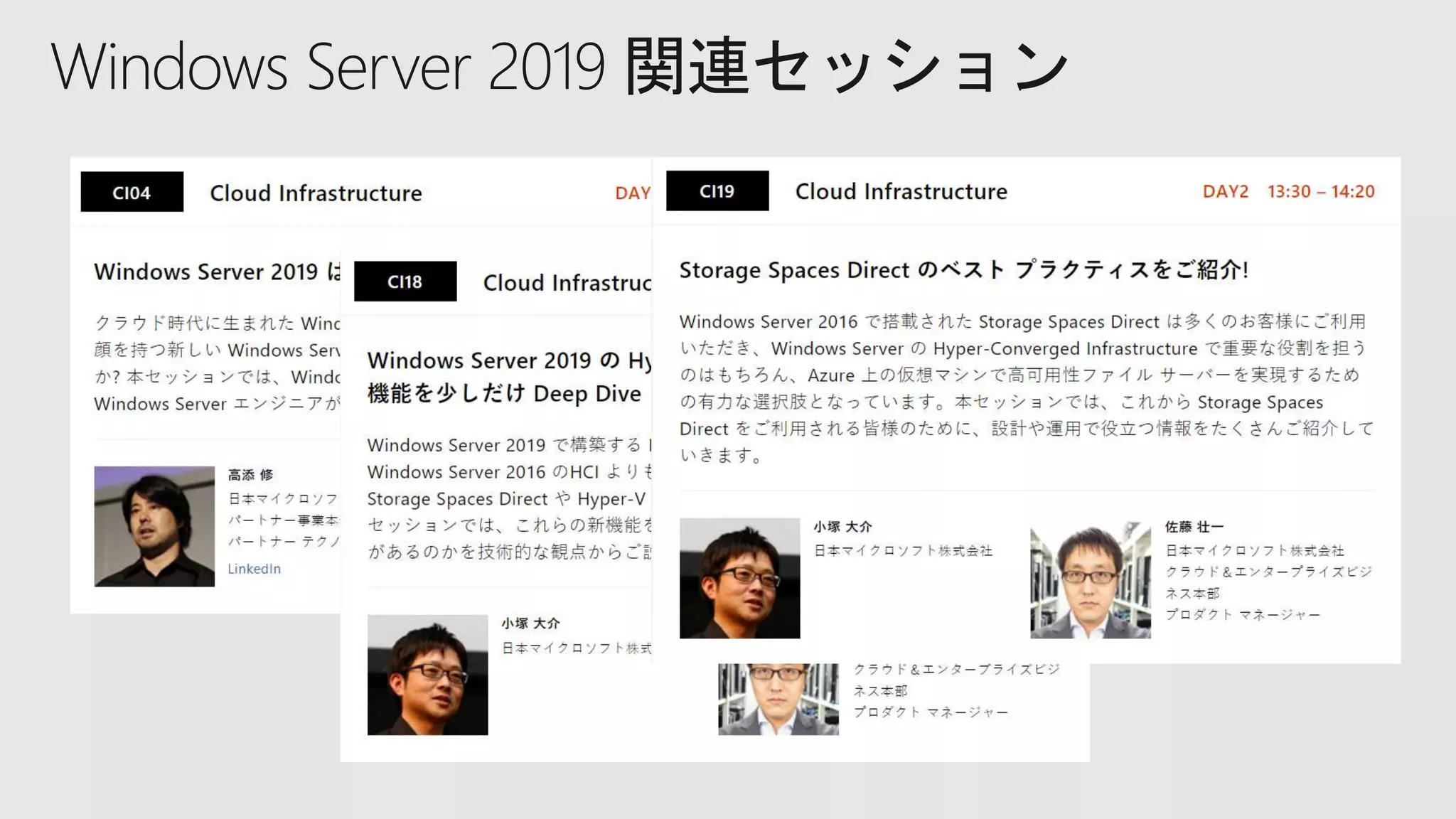Click speaker name 佐藤 壮一
Image resolution: width=1456 pixels, height=819 pixels.
1194,526
